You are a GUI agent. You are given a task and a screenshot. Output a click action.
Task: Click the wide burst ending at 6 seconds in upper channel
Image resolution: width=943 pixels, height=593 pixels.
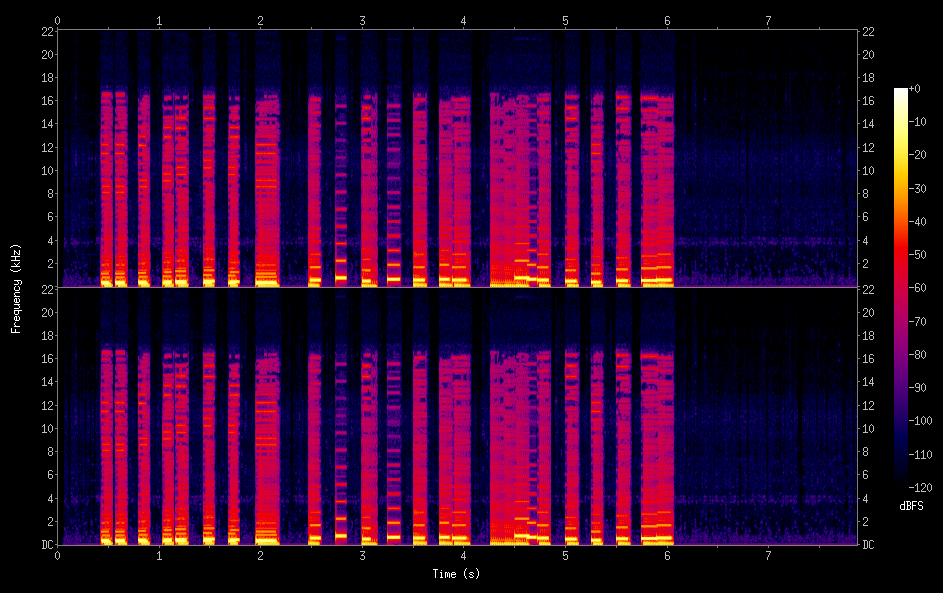[x=656, y=180]
